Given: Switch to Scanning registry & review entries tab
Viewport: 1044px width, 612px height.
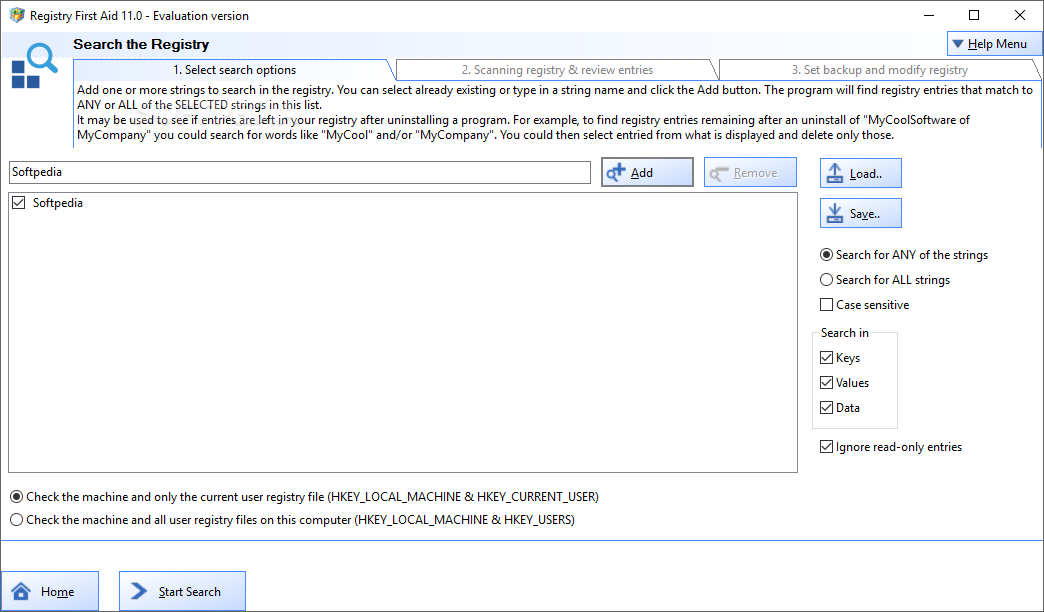Looking at the screenshot, I should (x=557, y=70).
